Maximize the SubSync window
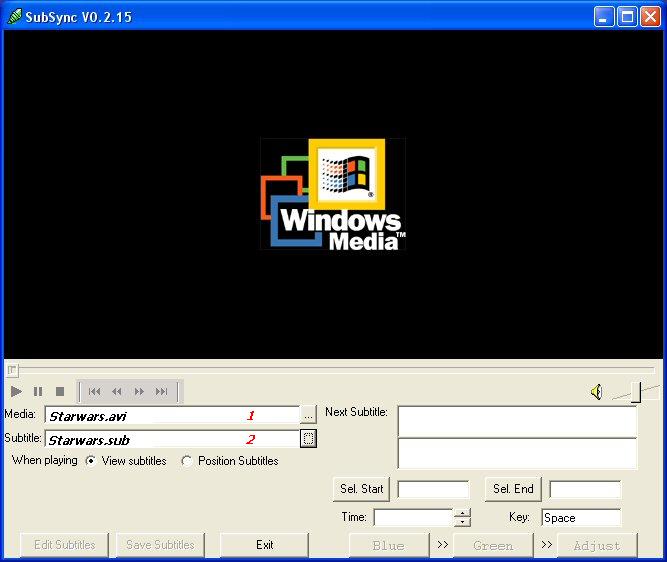 tap(627, 17)
